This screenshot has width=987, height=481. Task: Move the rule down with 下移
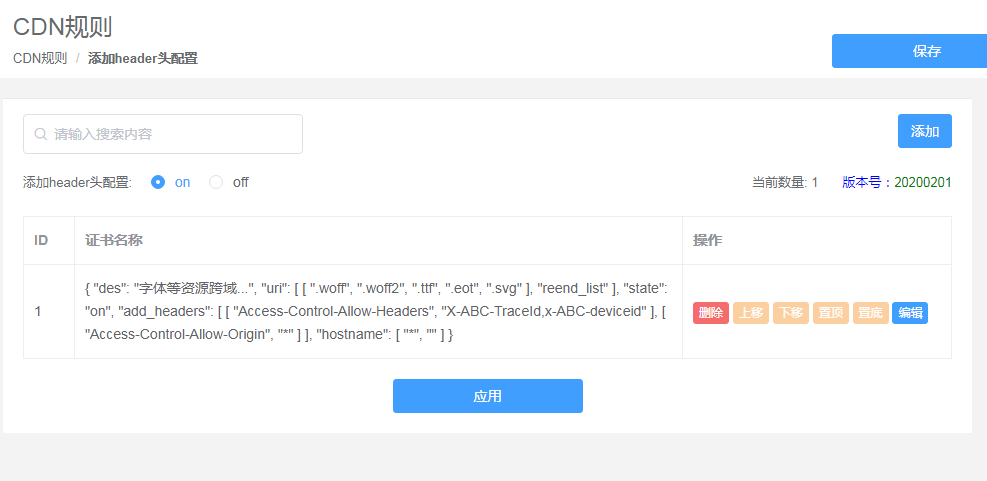point(791,313)
